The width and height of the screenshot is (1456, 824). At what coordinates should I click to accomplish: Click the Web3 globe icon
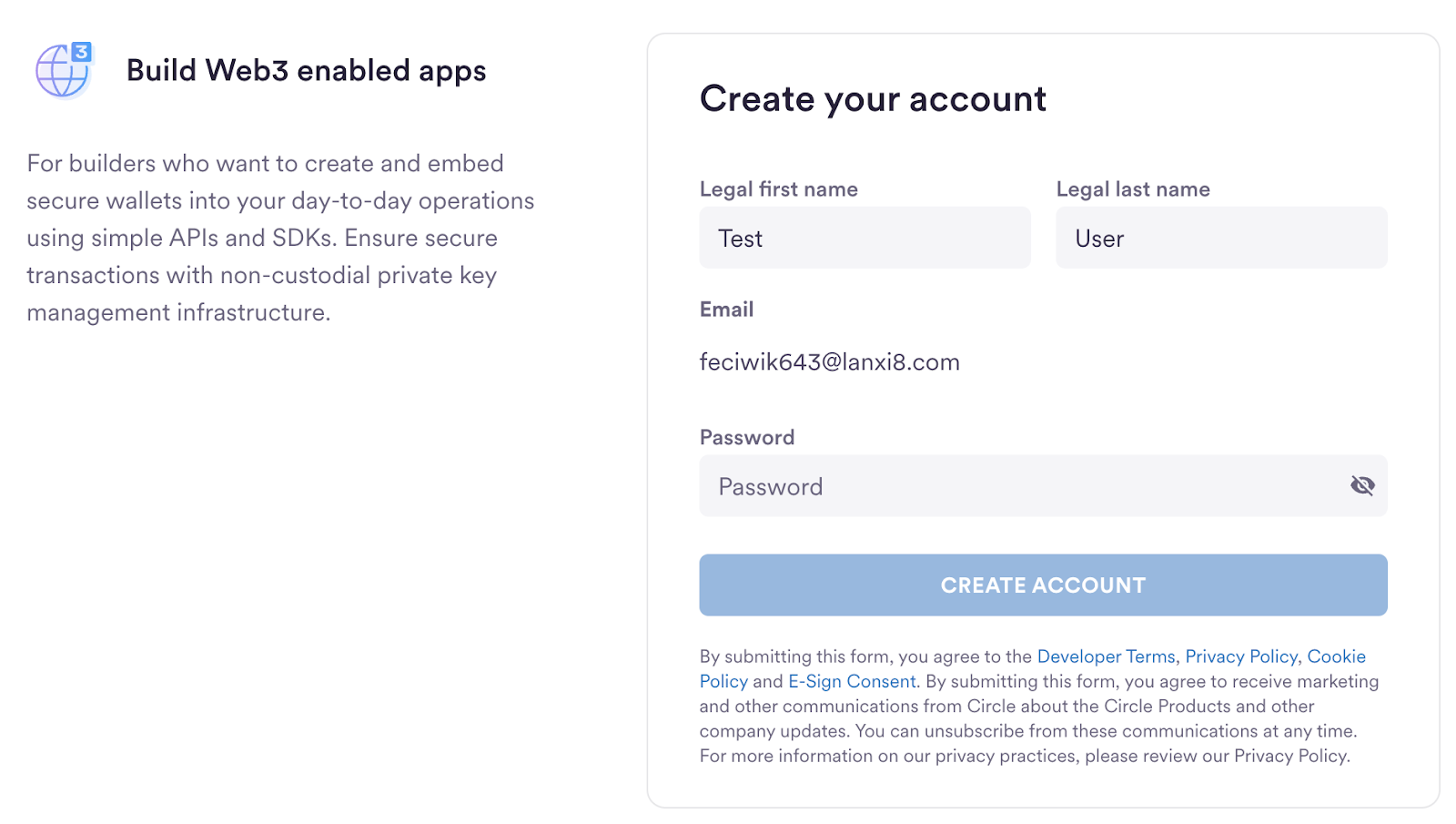click(x=64, y=70)
